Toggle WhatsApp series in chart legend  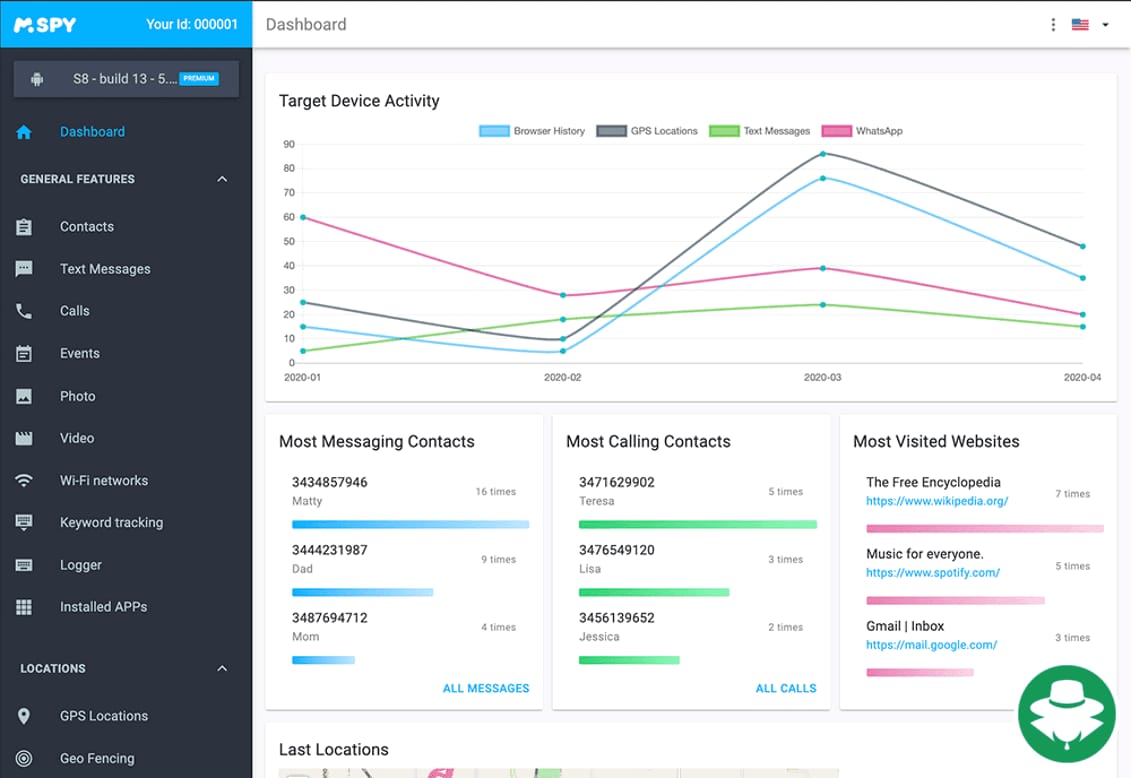pyautogui.click(x=862, y=131)
